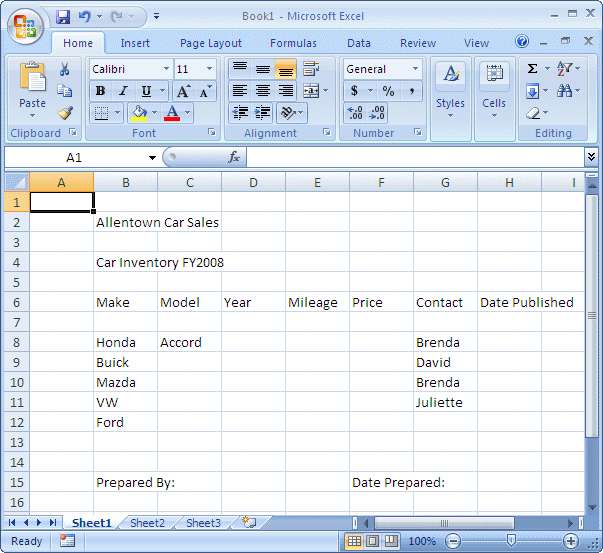Image resolution: width=603 pixels, height=553 pixels.
Task: Toggle Underline formatting
Action: 146,91
